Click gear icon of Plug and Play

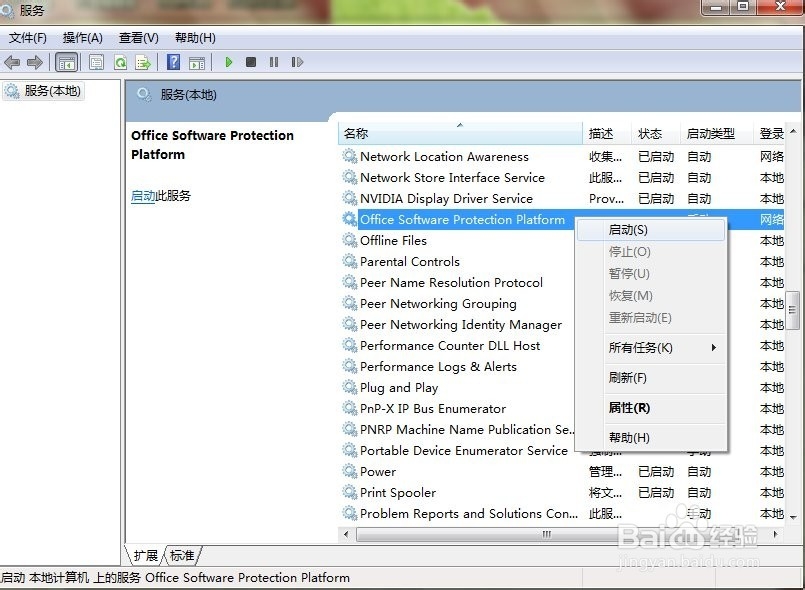(350, 387)
